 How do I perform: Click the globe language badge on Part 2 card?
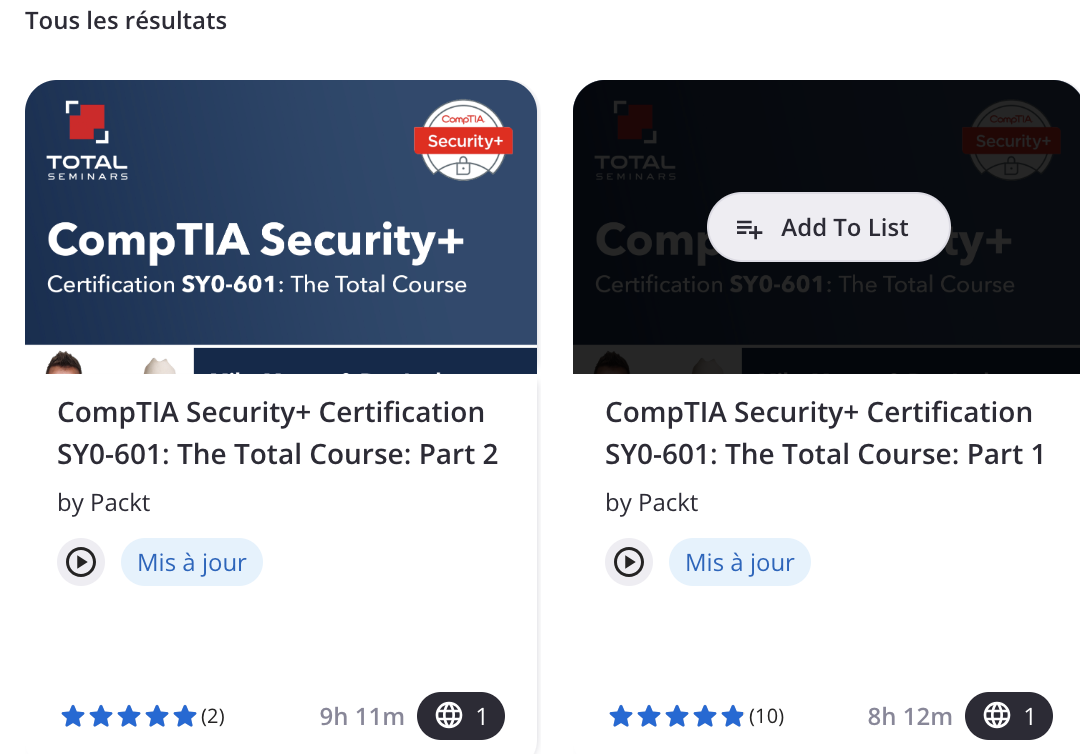click(x=461, y=716)
